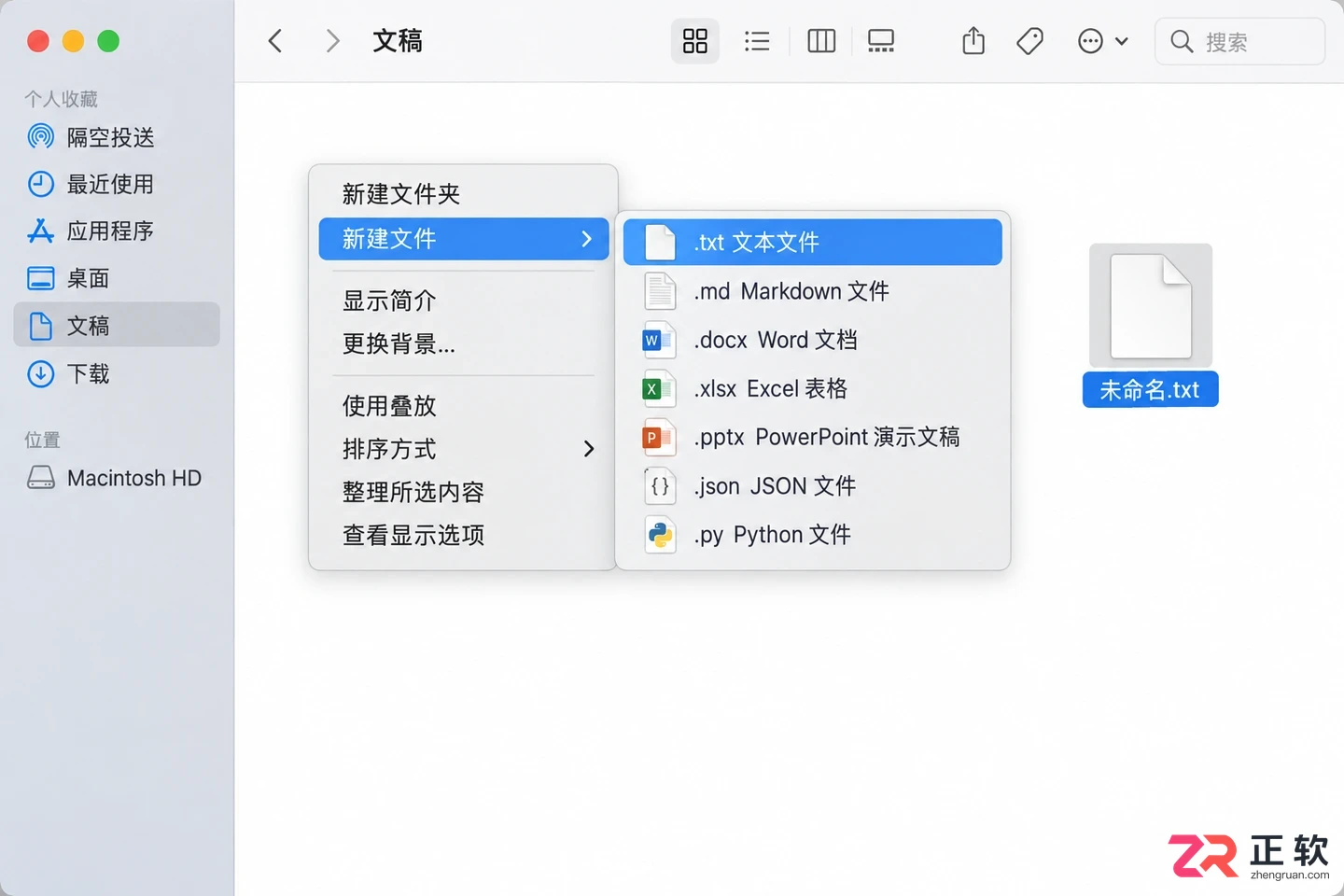Select 文稿 in the sidebar
This screenshot has height=896, width=1344.
point(117,325)
